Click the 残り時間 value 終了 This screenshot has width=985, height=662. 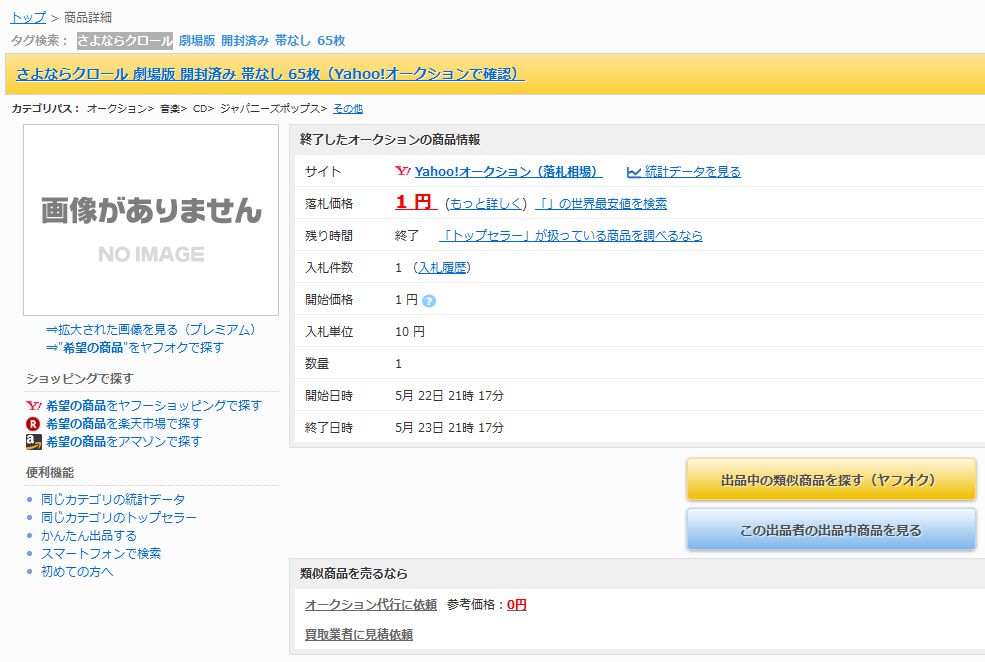pyautogui.click(x=406, y=236)
